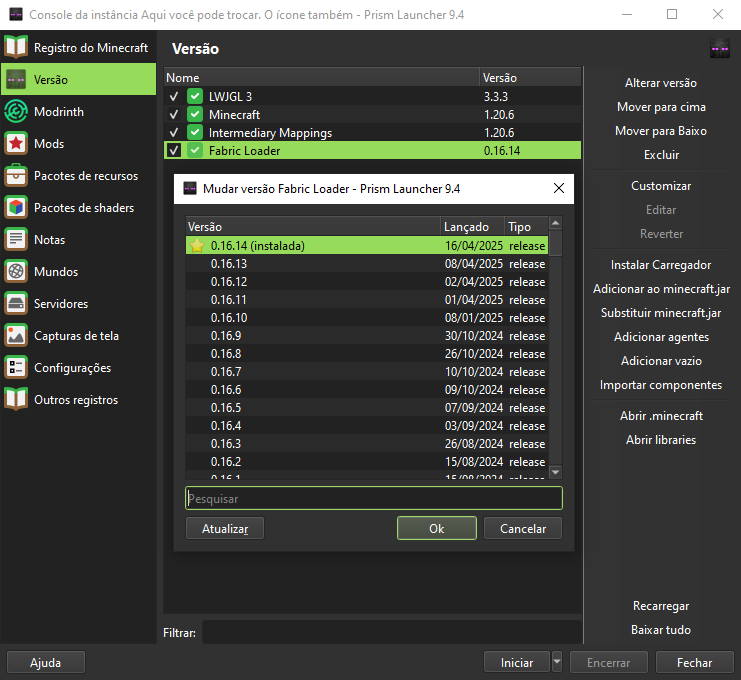Select version 0.16.5 row

point(367,407)
